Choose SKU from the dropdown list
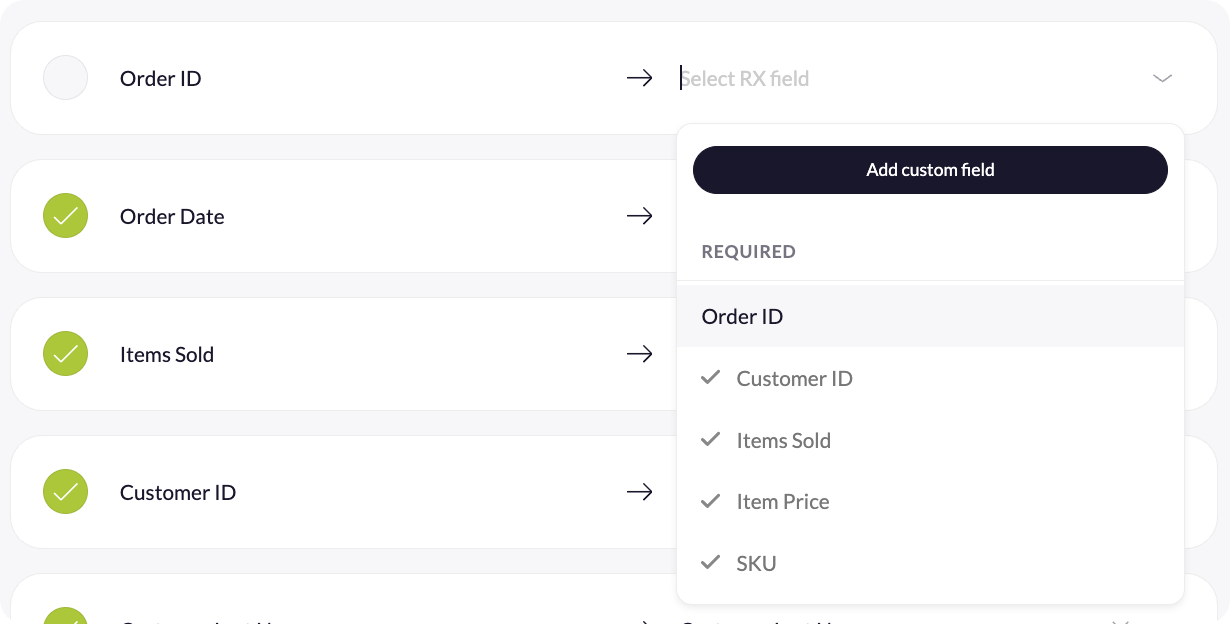 (756, 564)
